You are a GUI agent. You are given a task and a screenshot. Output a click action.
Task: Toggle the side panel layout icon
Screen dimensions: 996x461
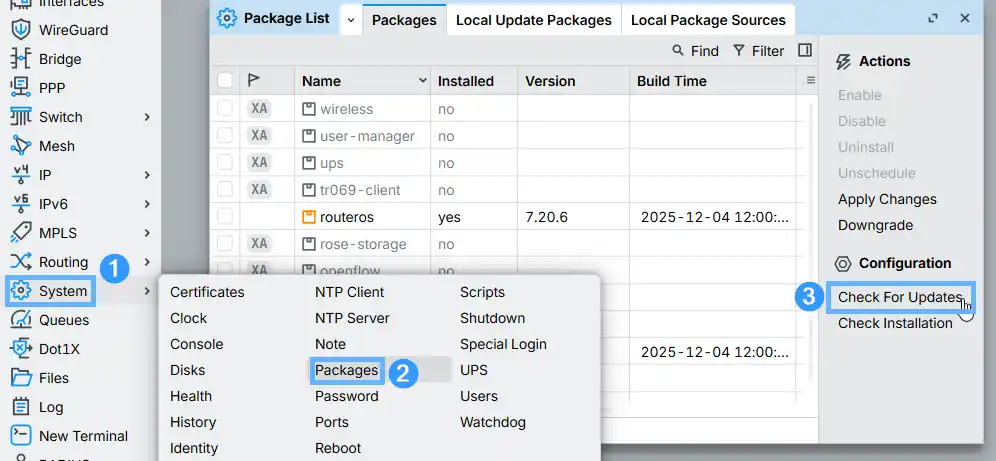[x=805, y=50]
